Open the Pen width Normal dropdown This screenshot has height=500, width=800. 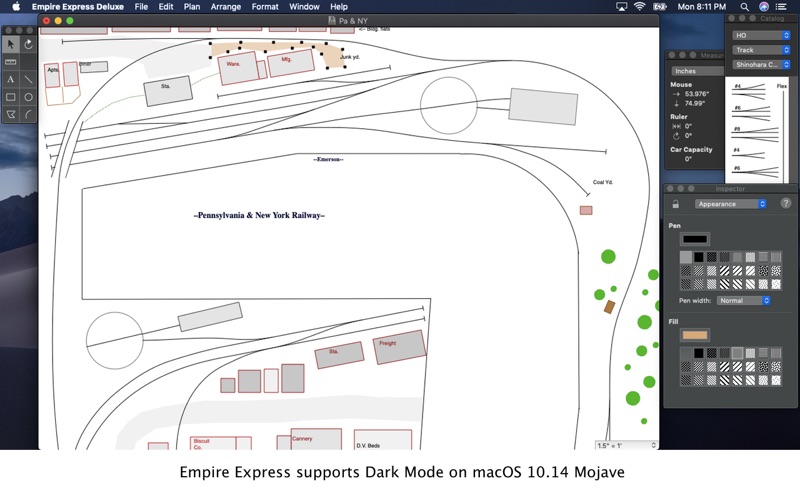tap(743, 301)
